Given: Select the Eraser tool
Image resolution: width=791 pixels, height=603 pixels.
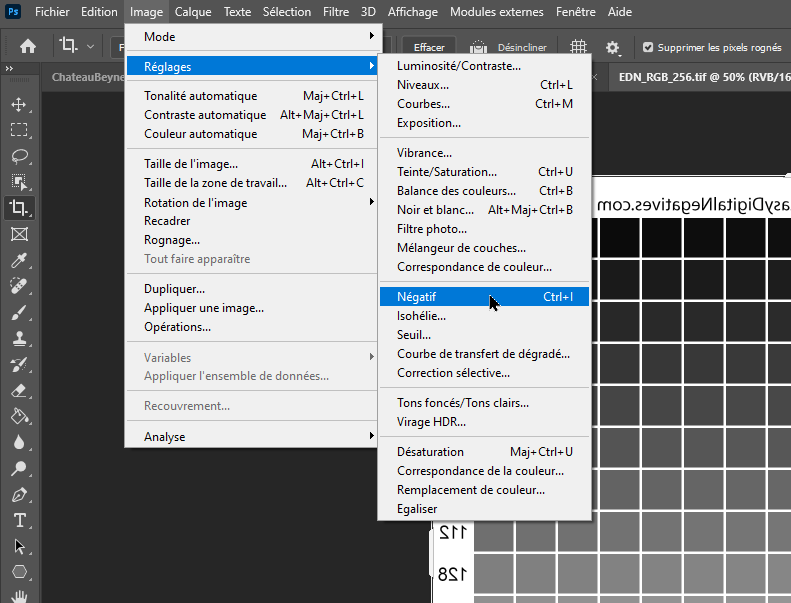Looking at the screenshot, I should (x=19, y=391).
